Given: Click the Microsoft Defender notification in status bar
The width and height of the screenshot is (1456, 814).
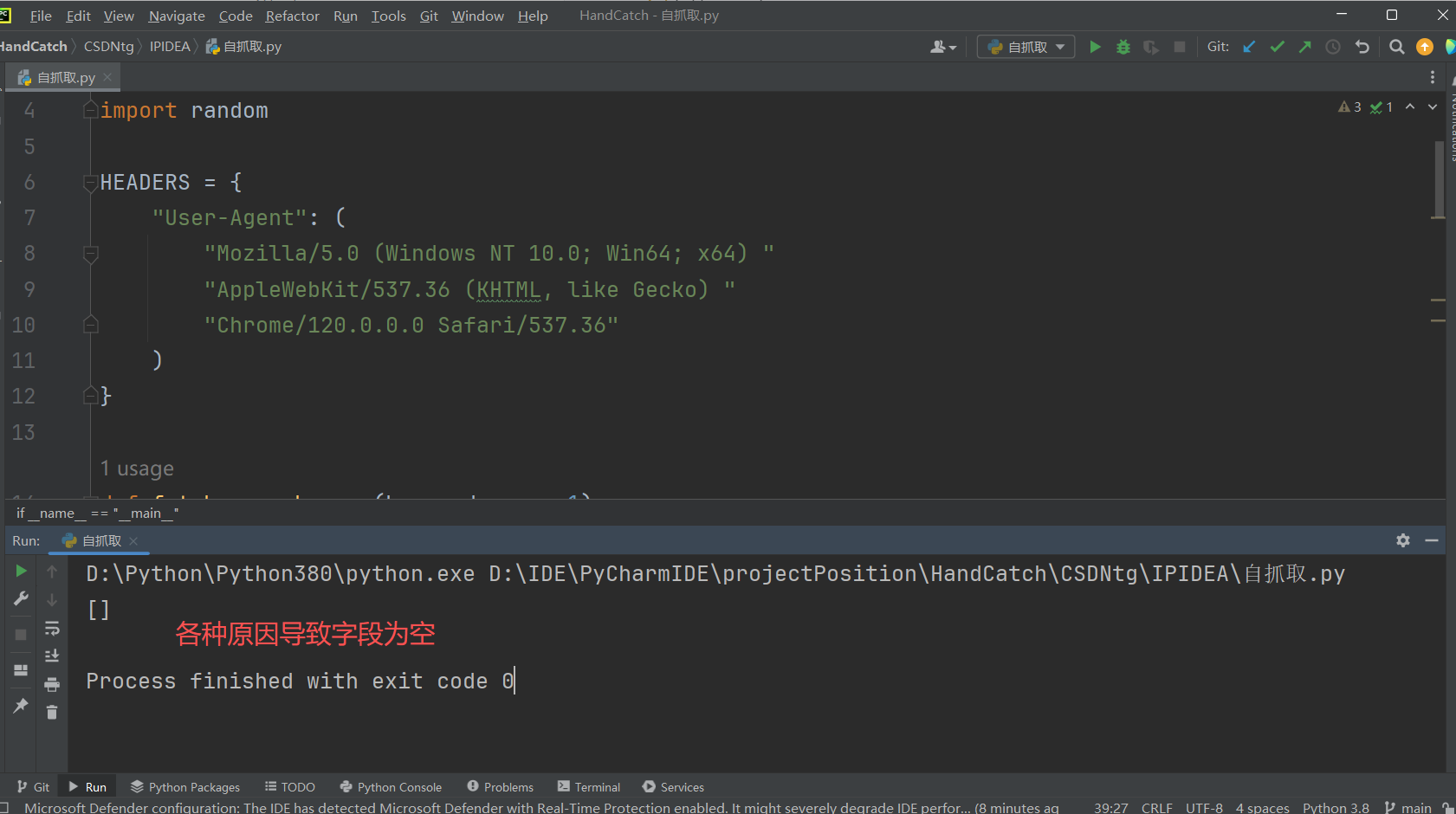Looking at the screenshot, I should 541,807.
